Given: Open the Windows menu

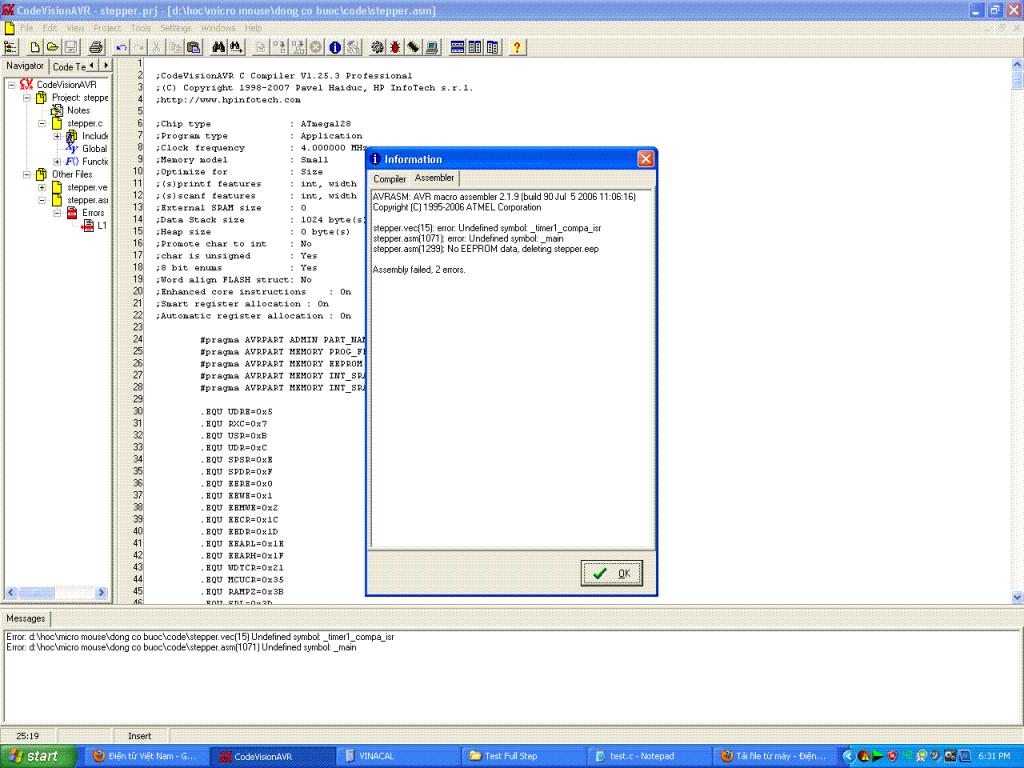Looking at the screenshot, I should (218, 28).
